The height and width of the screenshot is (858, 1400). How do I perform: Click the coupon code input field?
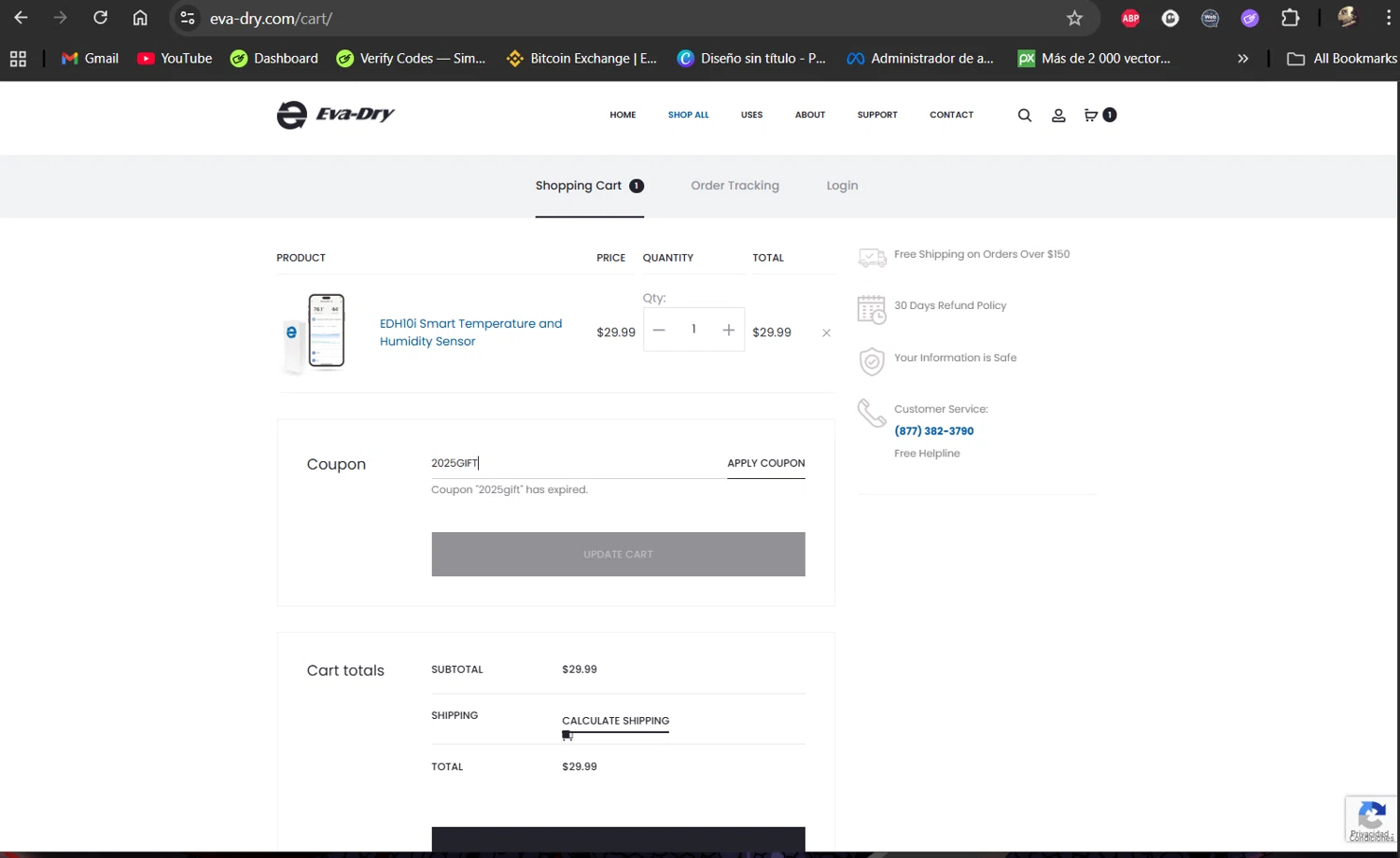click(578, 463)
